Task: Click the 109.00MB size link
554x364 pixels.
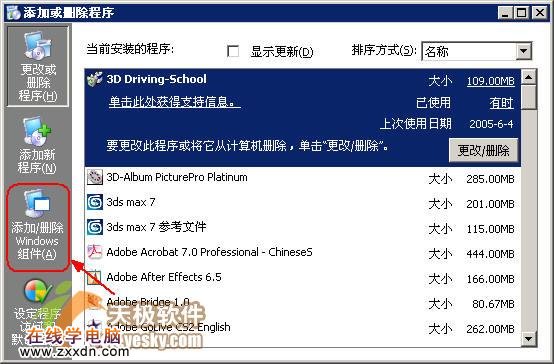Action: 490,81
